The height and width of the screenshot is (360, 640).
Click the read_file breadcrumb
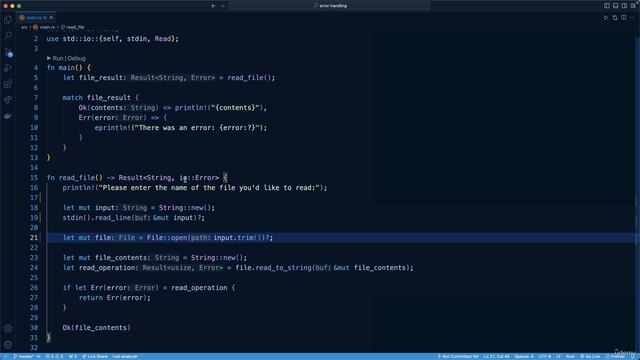tap(75, 27)
